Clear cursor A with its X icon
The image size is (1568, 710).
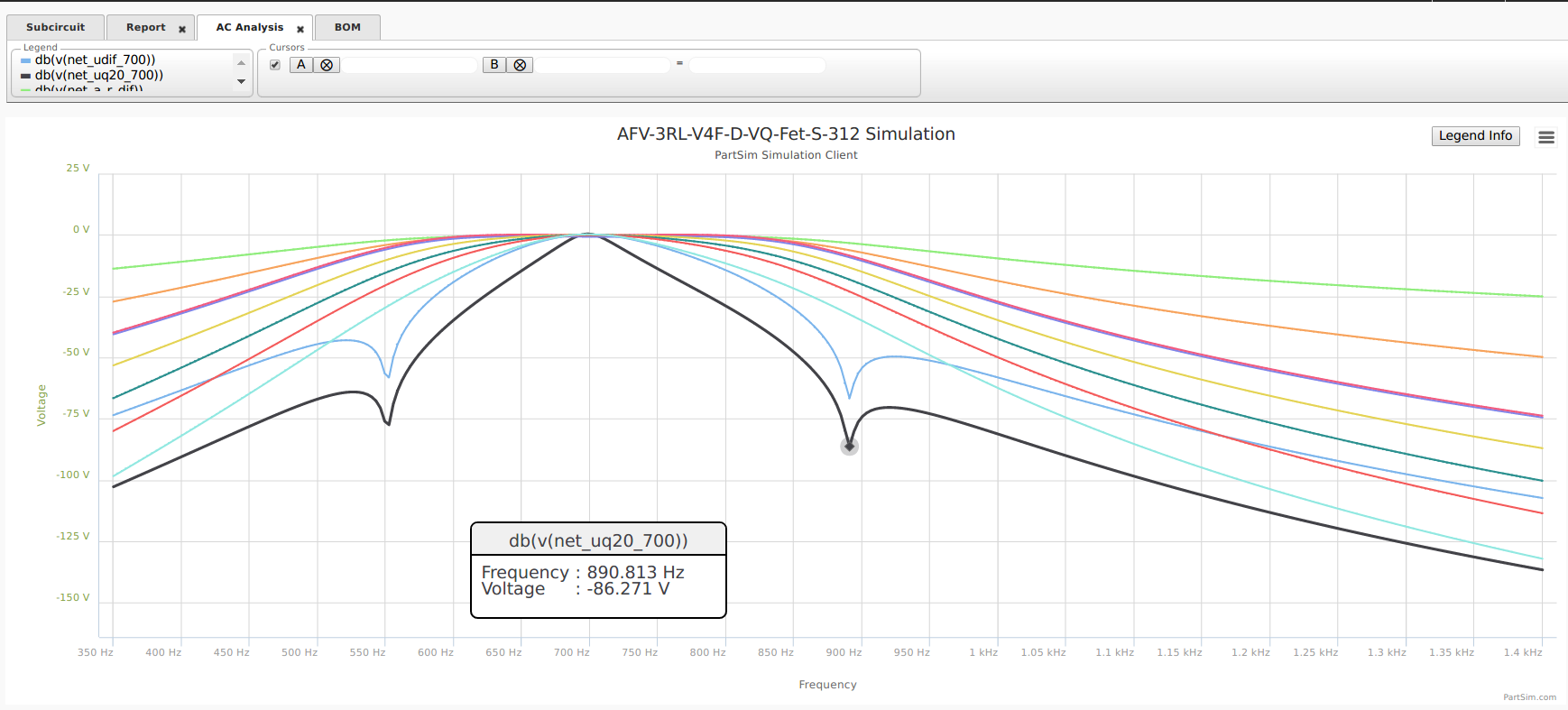coord(327,65)
